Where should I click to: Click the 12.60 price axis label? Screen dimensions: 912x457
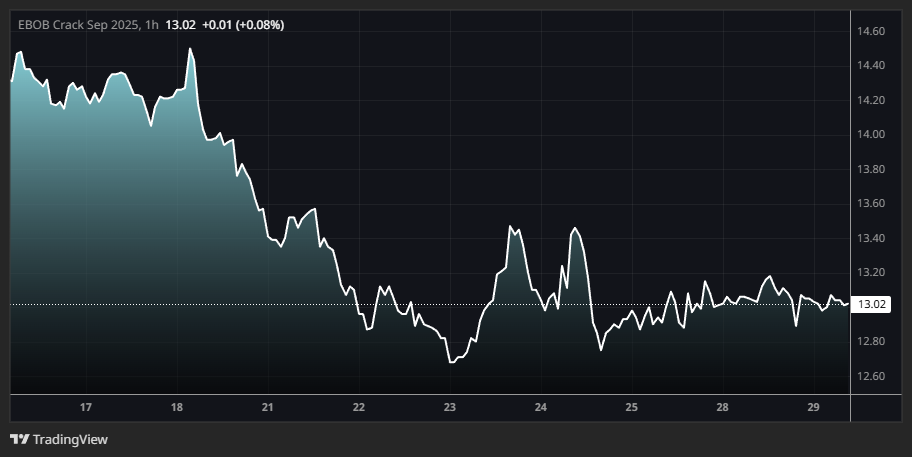coord(871,376)
